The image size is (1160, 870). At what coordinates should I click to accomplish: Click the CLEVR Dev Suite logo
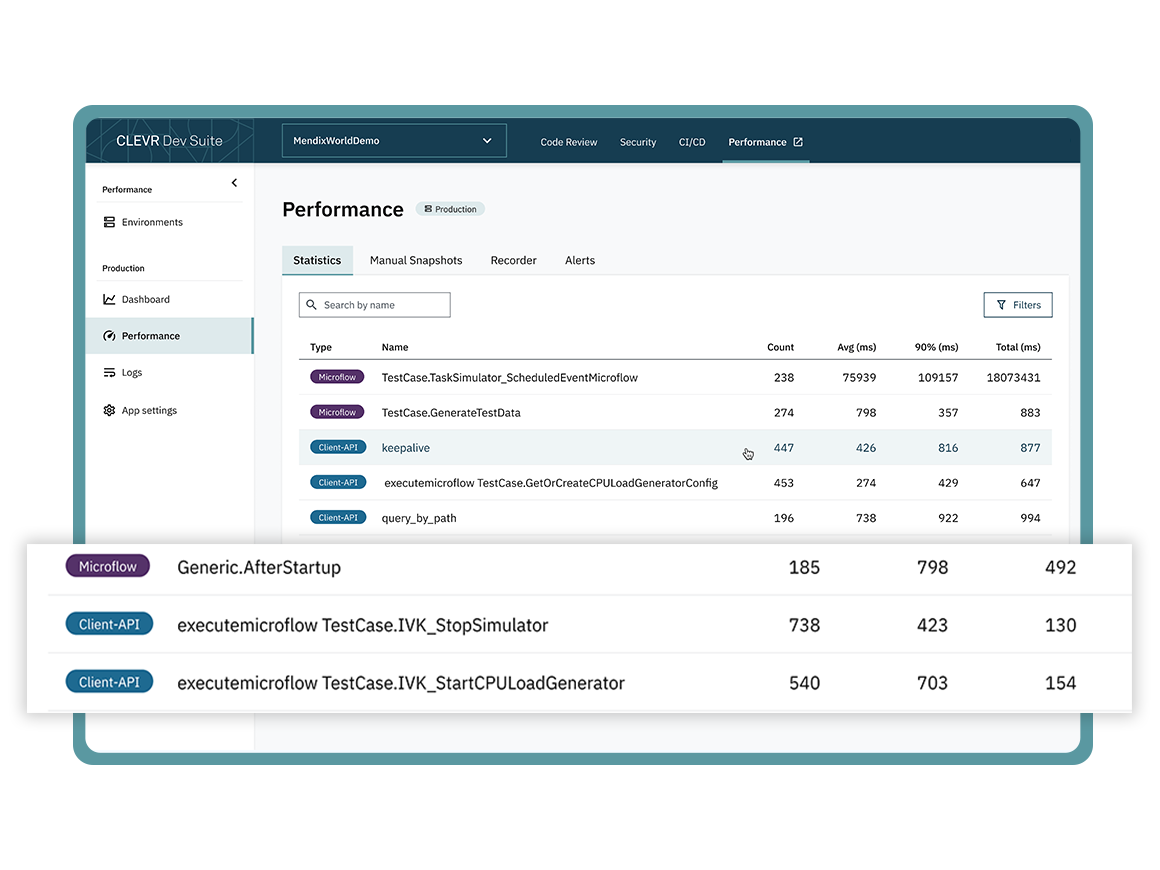click(169, 141)
